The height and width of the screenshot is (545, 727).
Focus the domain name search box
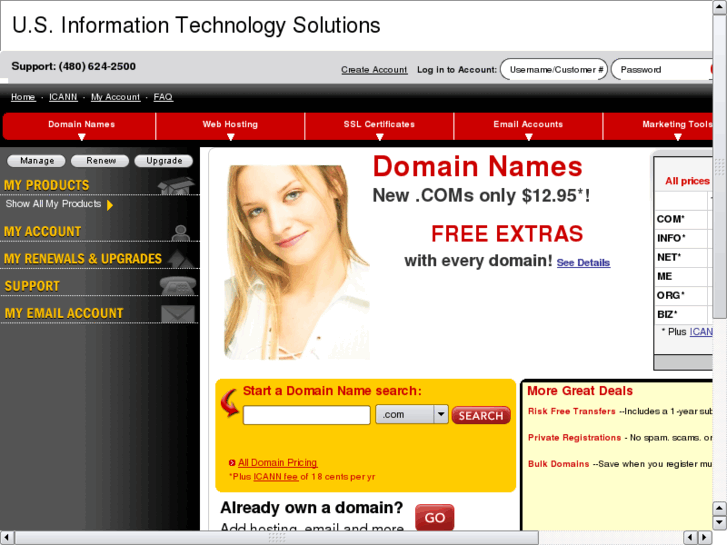306,415
